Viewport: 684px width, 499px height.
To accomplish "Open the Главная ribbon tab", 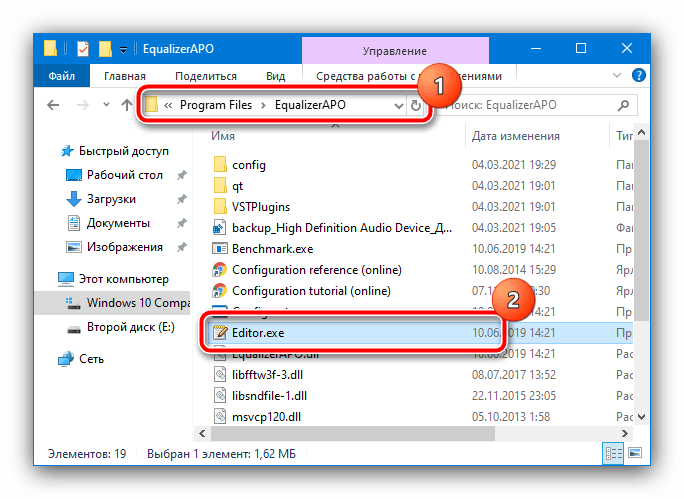I will [x=125, y=76].
